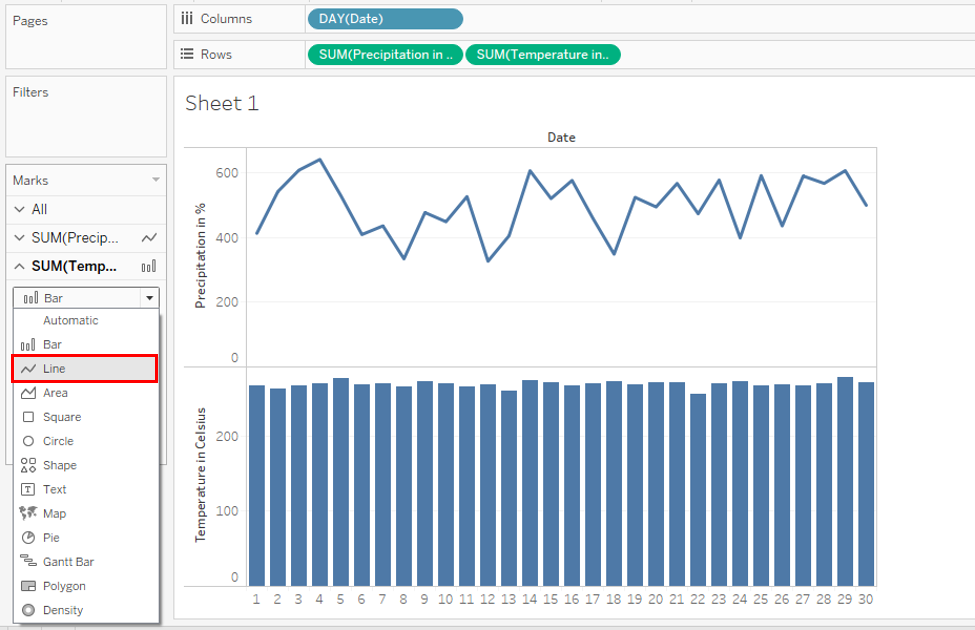The width and height of the screenshot is (975, 630).
Task: Pick the Map mark type icon
Action: (x=28, y=513)
